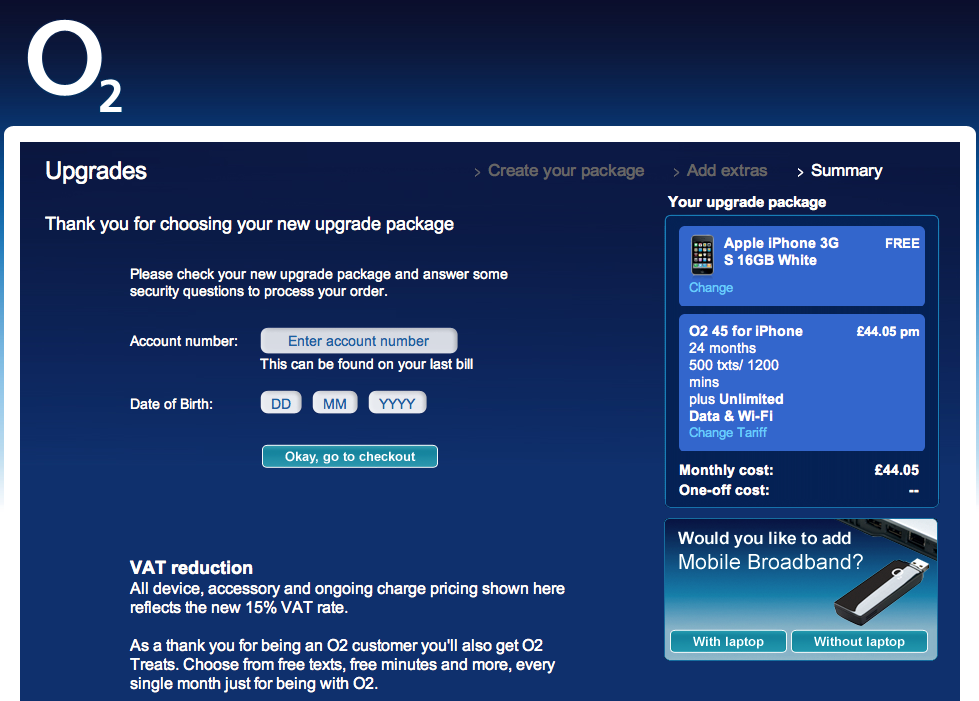Click the YYYY year of birth field

coord(397,403)
